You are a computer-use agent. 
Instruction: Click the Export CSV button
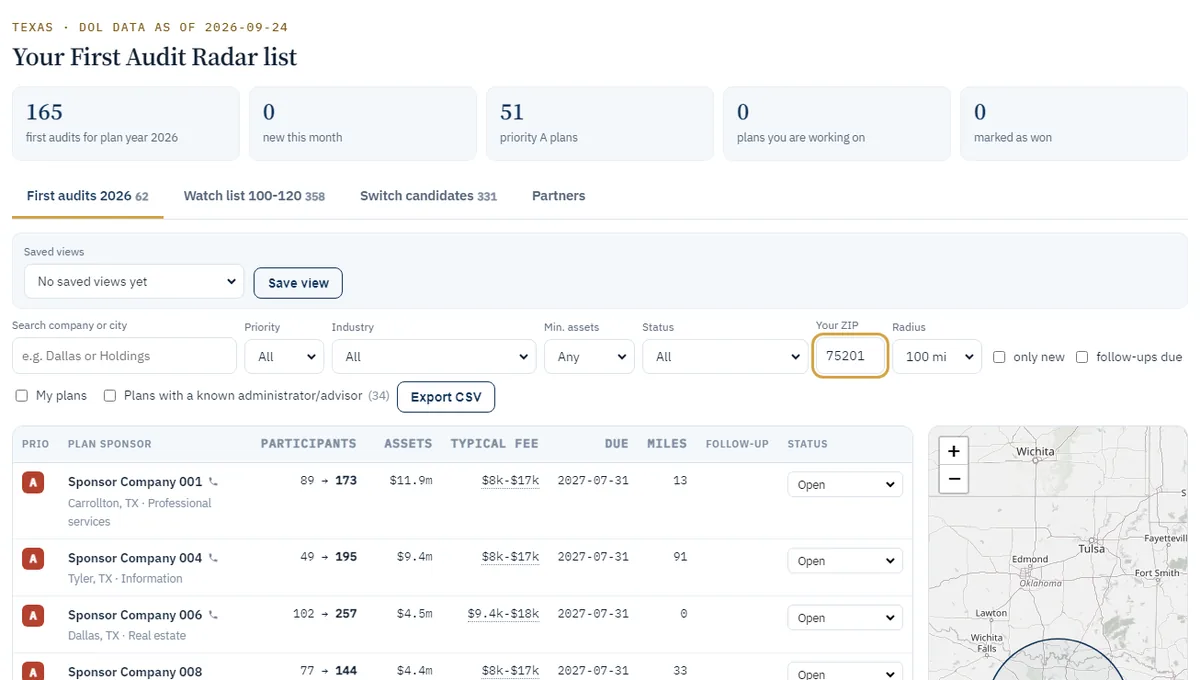pos(446,397)
